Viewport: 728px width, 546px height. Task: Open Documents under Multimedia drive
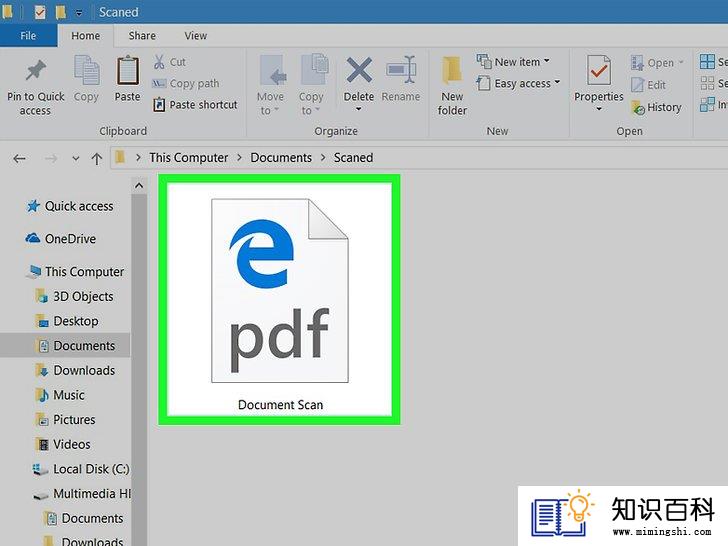click(83, 518)
